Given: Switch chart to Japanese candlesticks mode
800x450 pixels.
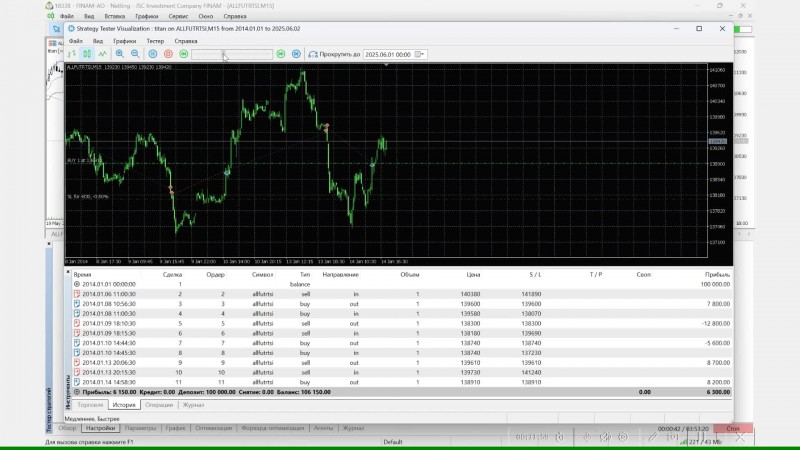Looking at the screenshot, I should [87, 54].
